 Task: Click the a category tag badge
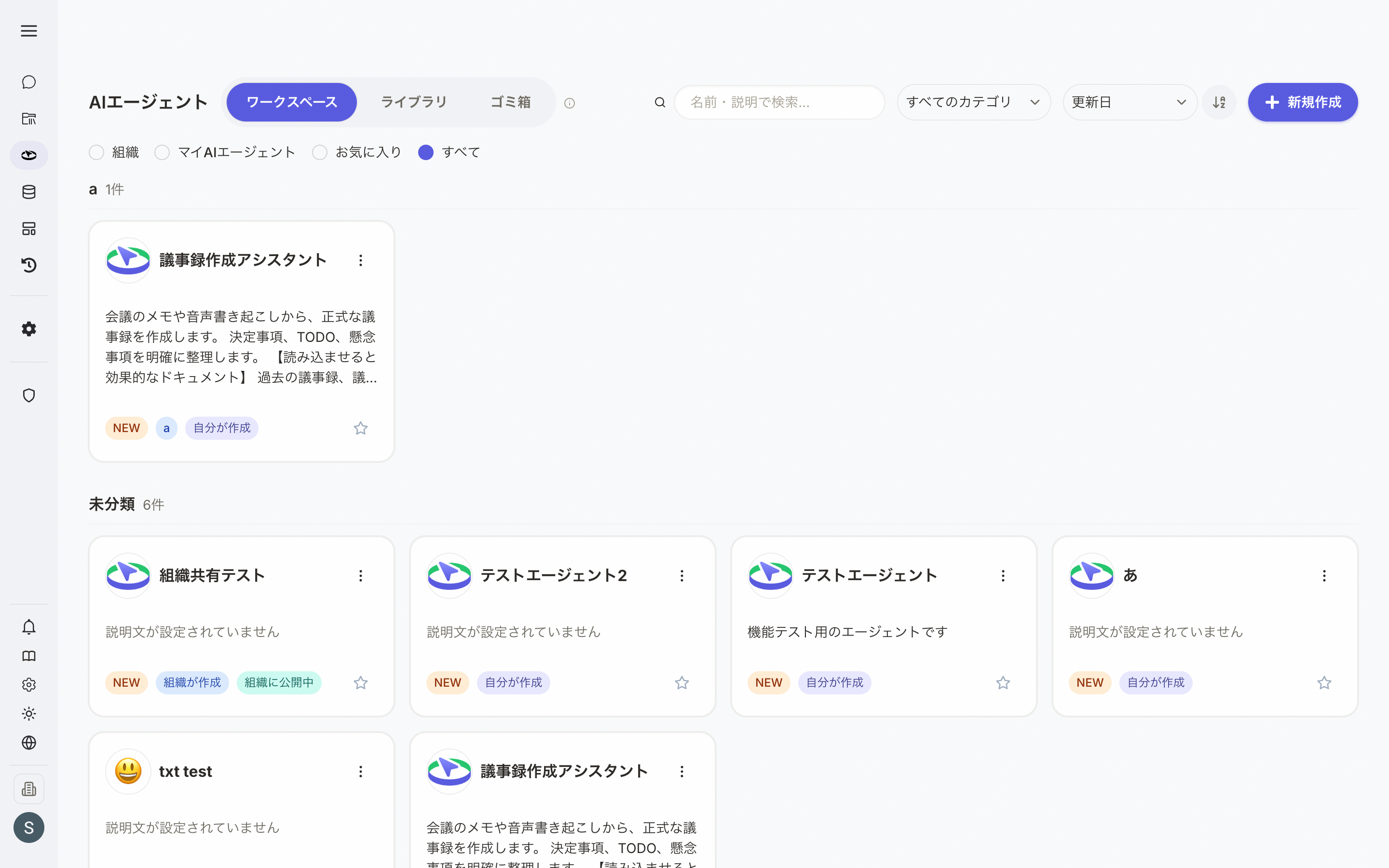166,428
